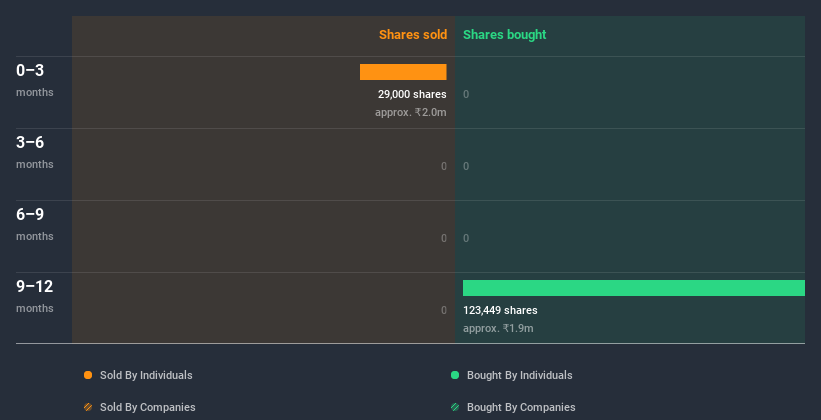Click the green Bought By Individuals legend dot

coord(455,375)
